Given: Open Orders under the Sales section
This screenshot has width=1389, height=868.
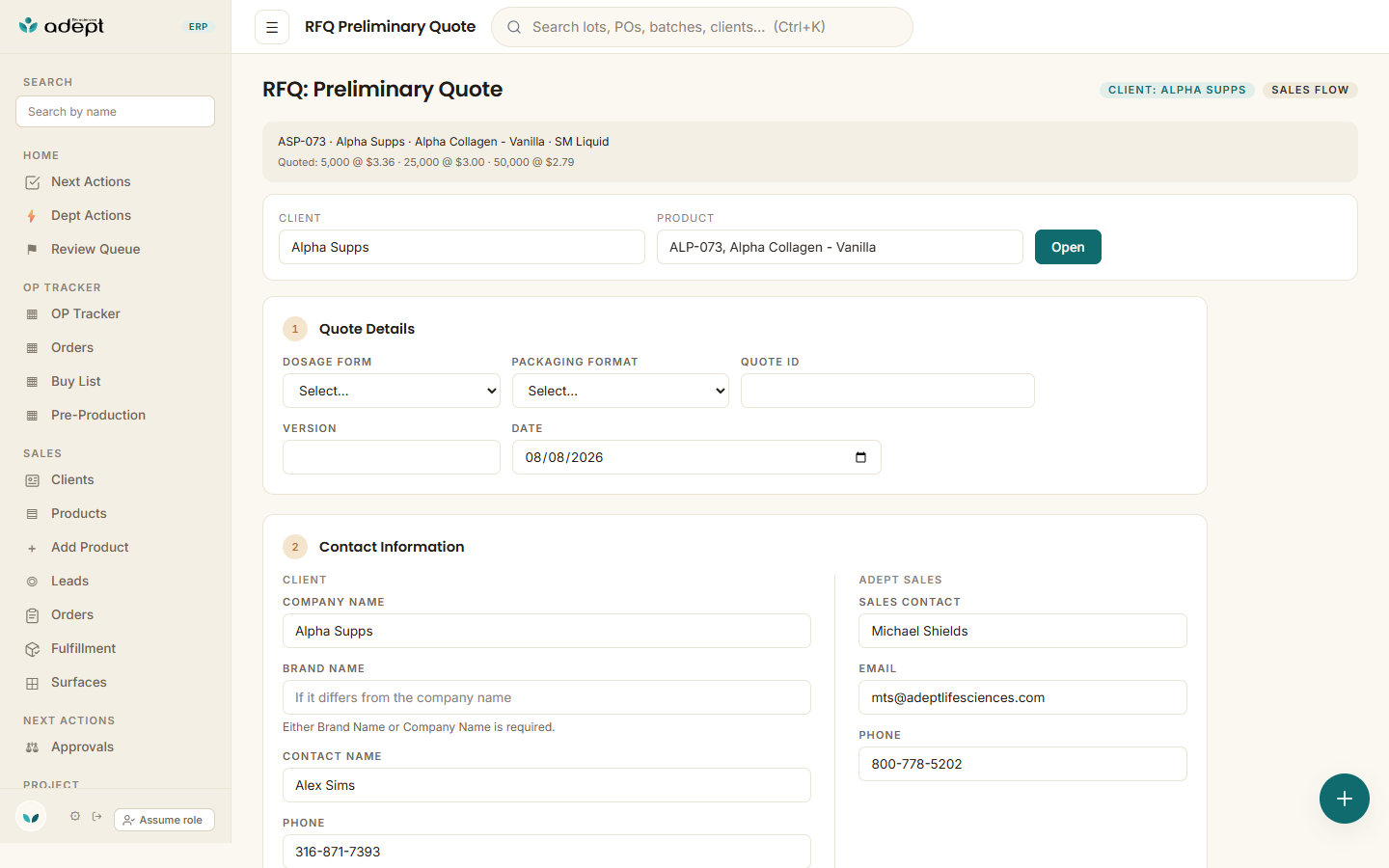Looking at the screenshot, I should coord(72,614).
